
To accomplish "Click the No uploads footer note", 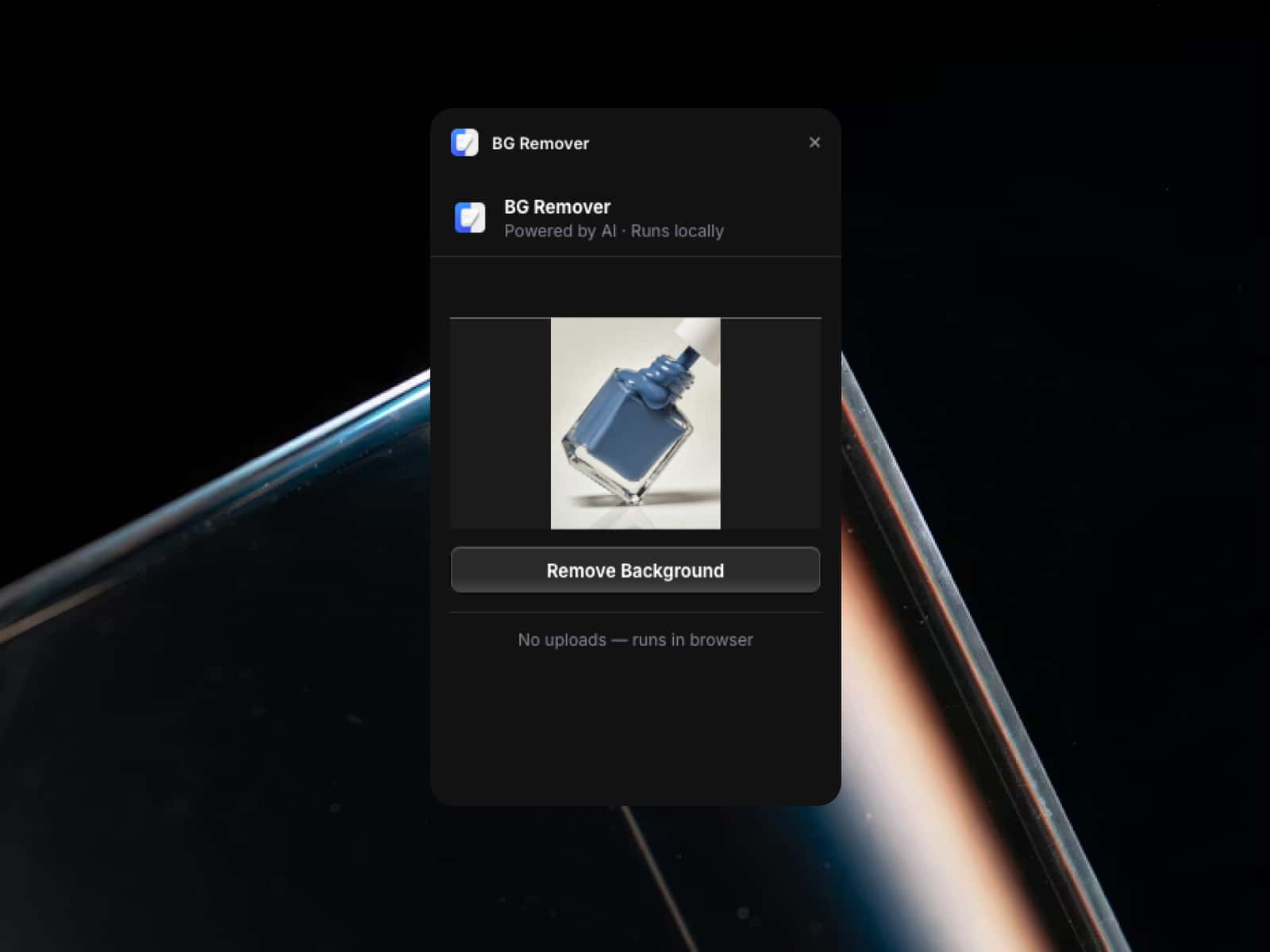I will pyautogui.click(x=635, y=639).
